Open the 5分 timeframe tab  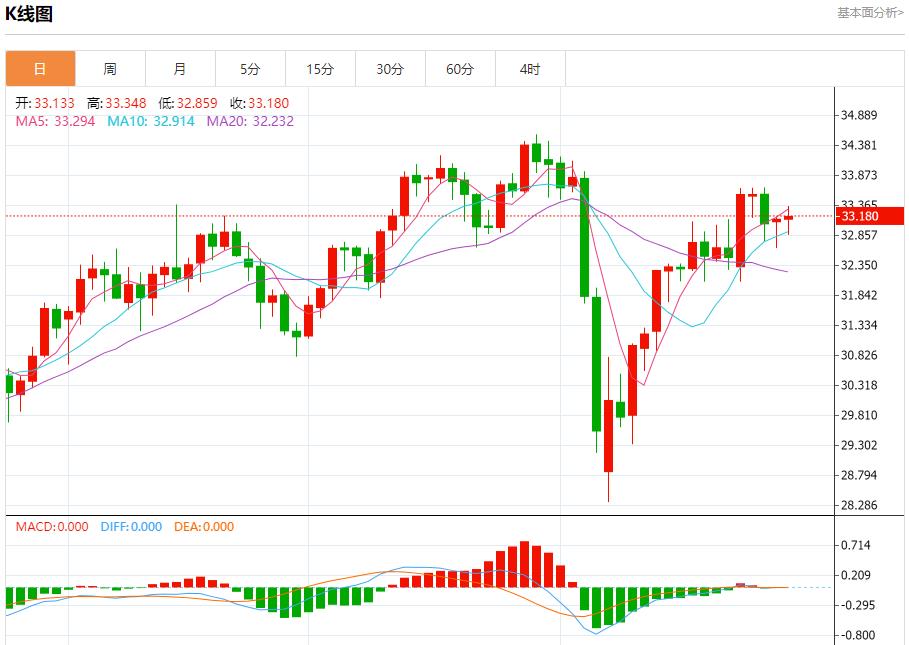tap(250, 69)
